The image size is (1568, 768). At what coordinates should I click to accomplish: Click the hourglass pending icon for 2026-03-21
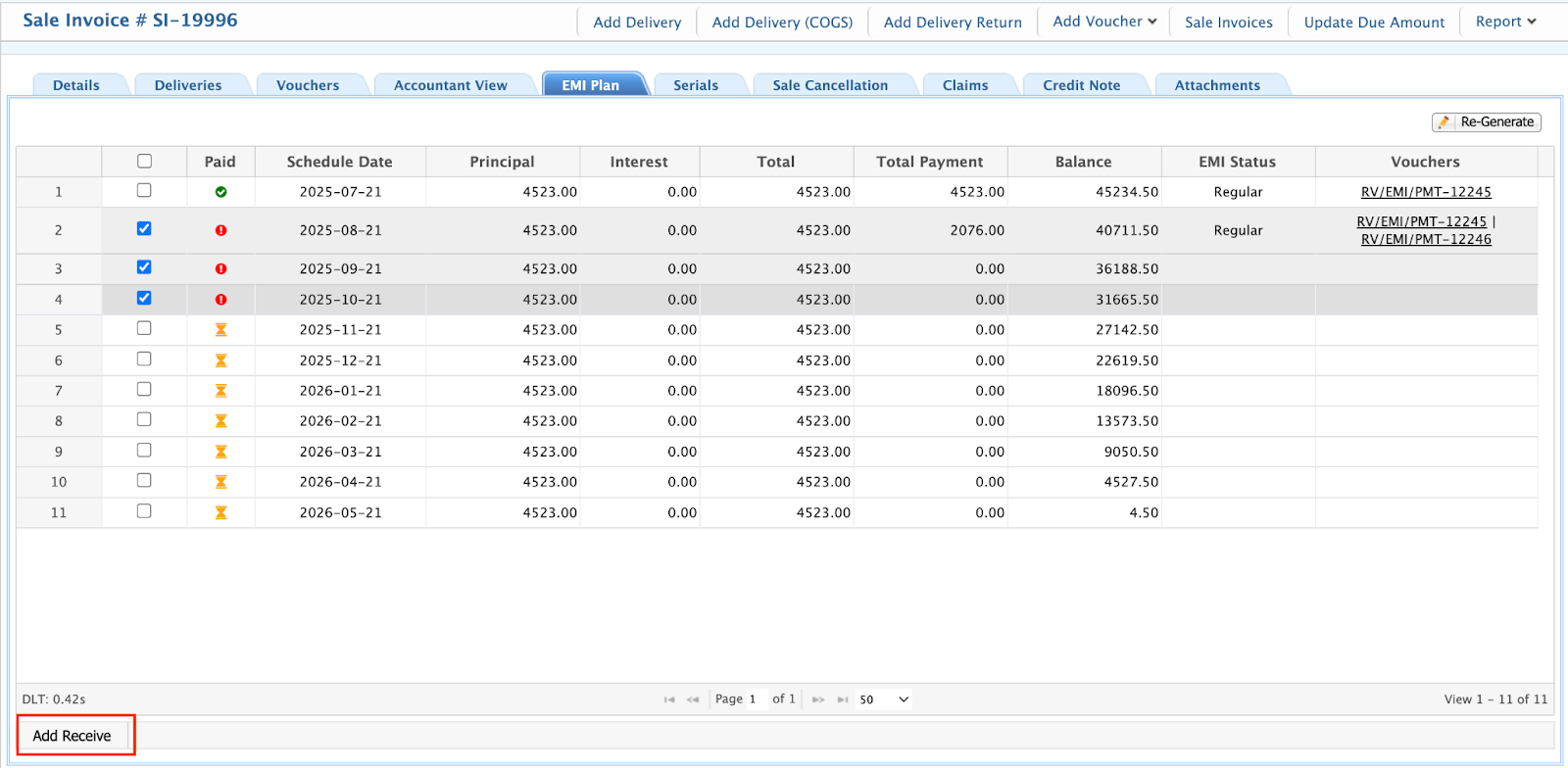point(220,452)
